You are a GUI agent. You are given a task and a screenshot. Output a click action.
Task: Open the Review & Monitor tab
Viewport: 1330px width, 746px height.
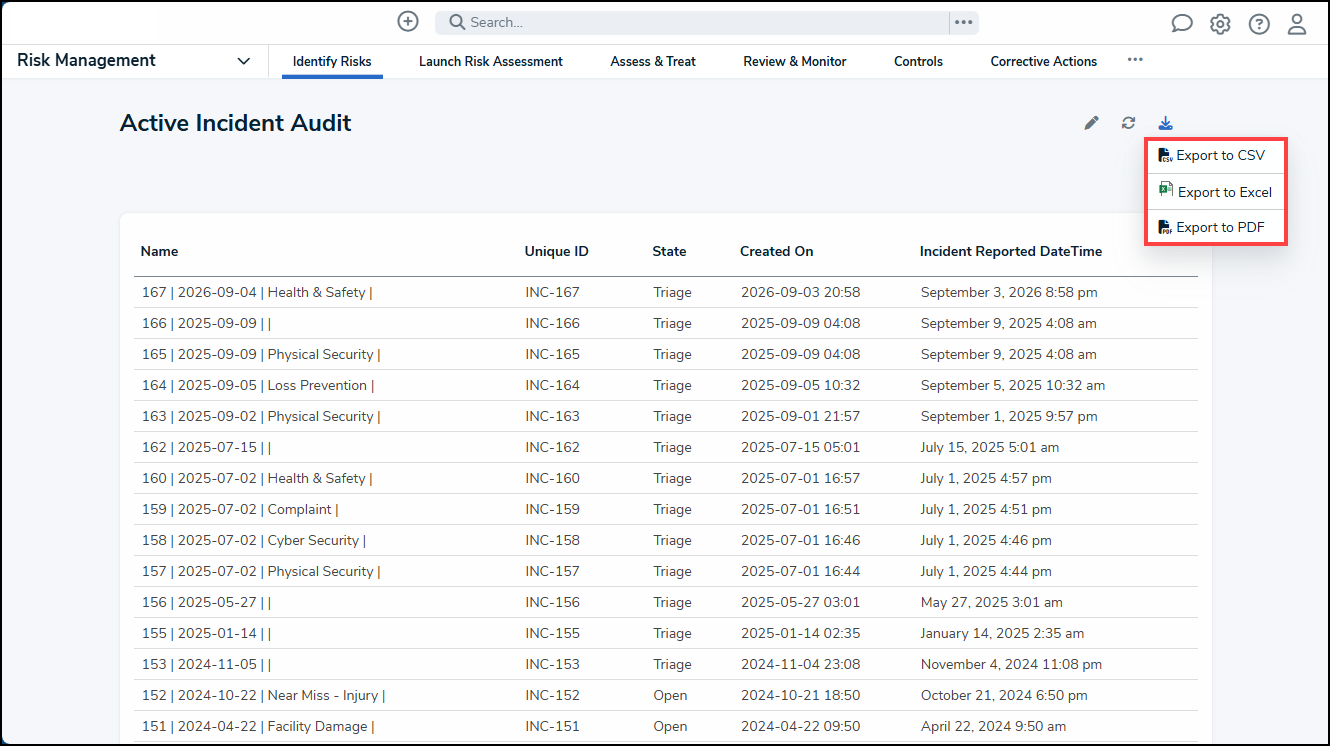795,61
